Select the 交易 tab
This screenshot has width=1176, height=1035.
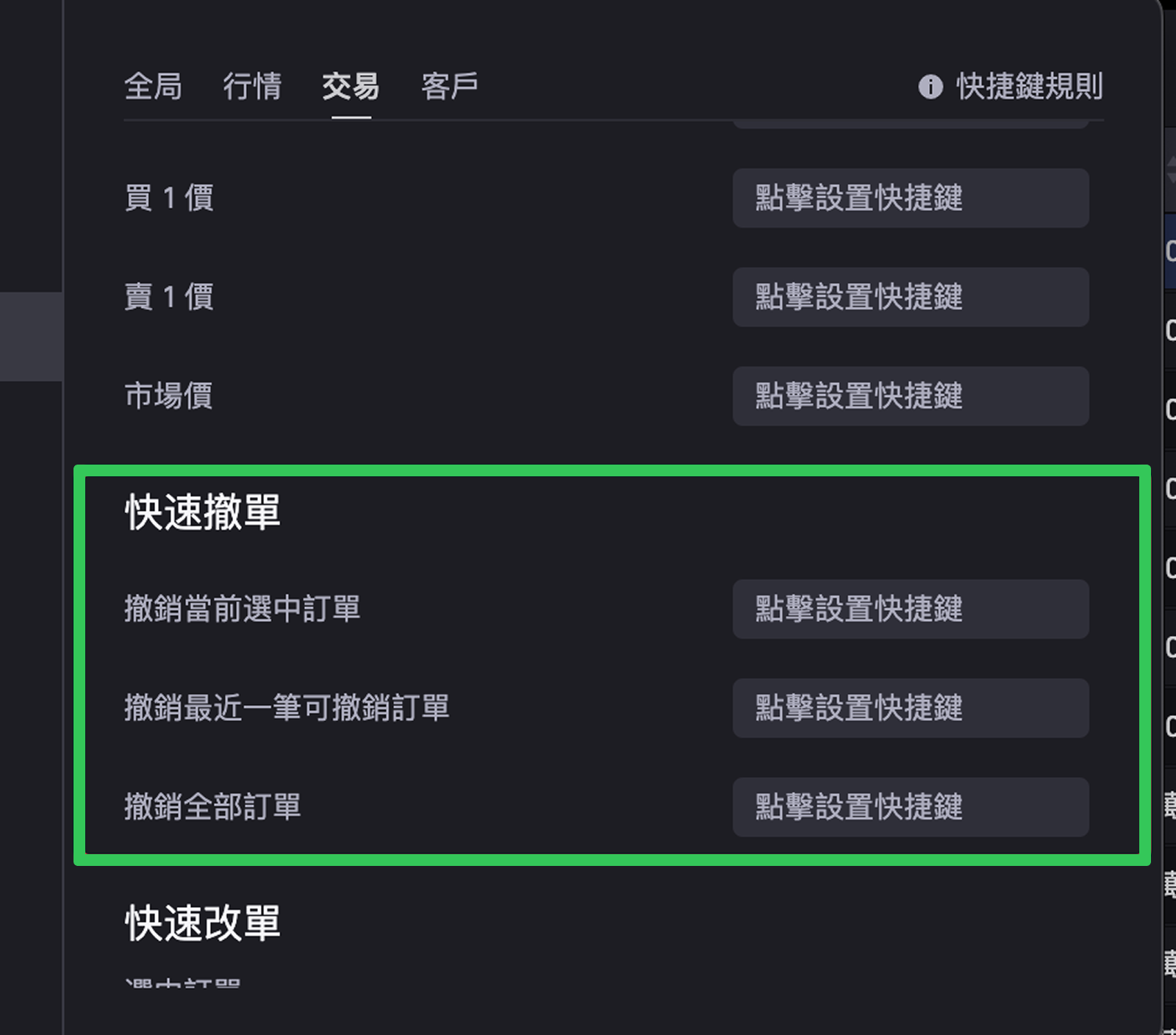pyautogui.click(x=351, y=87)
